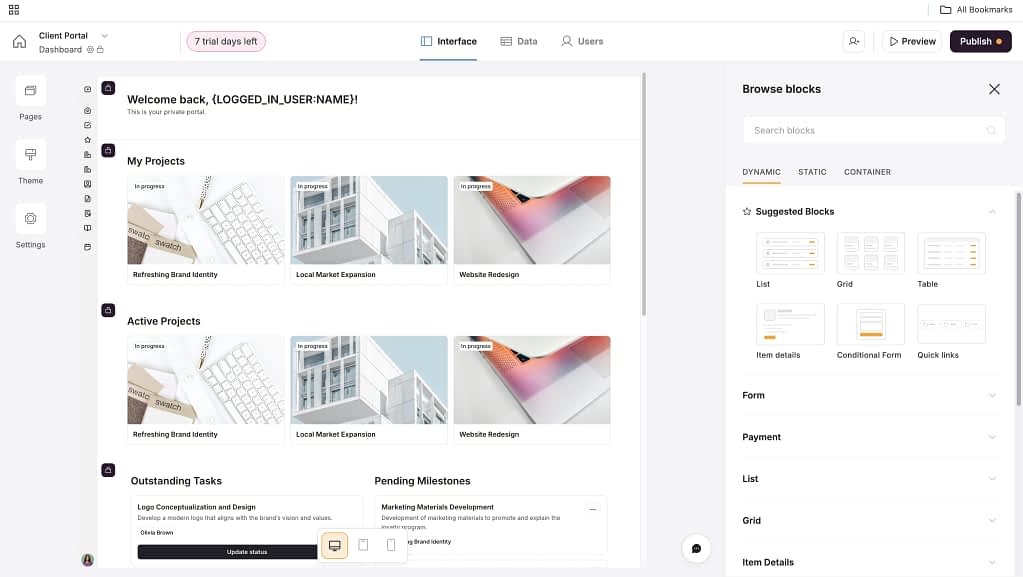Screen dimensions: 1023x577
Task: Open Website Redesign card under My Projects
Action: tap(532, 230)
